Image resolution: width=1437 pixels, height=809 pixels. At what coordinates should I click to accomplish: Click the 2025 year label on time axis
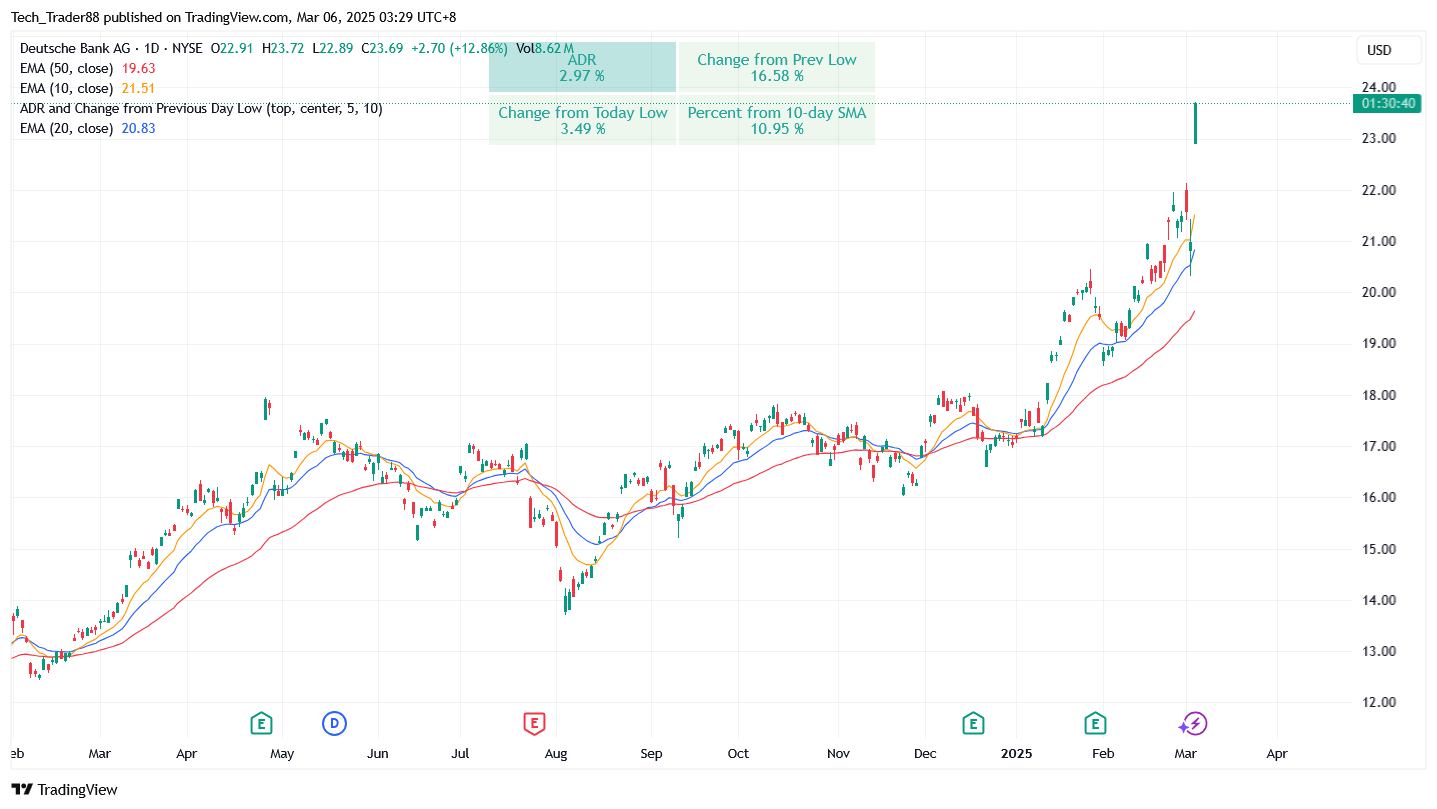coord(1016,753)
